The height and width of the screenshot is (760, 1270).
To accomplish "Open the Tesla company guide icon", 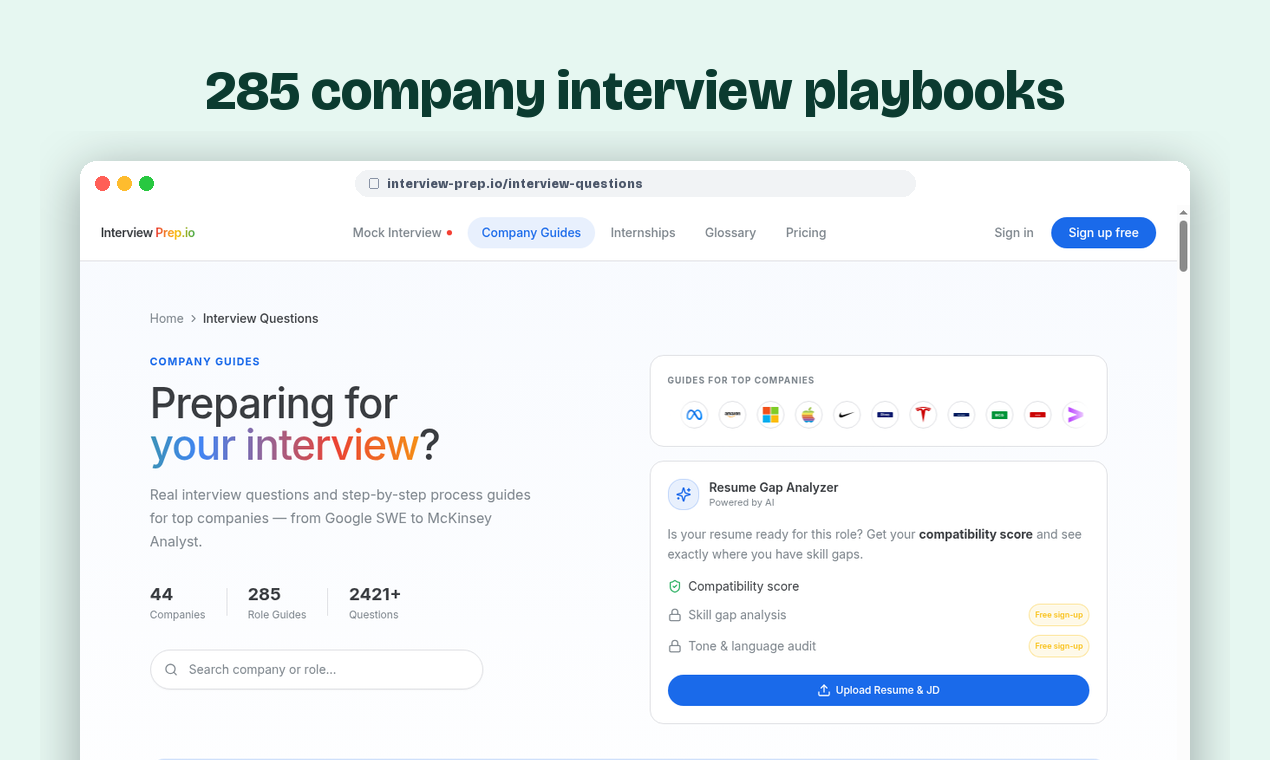I will coord(923,414).
